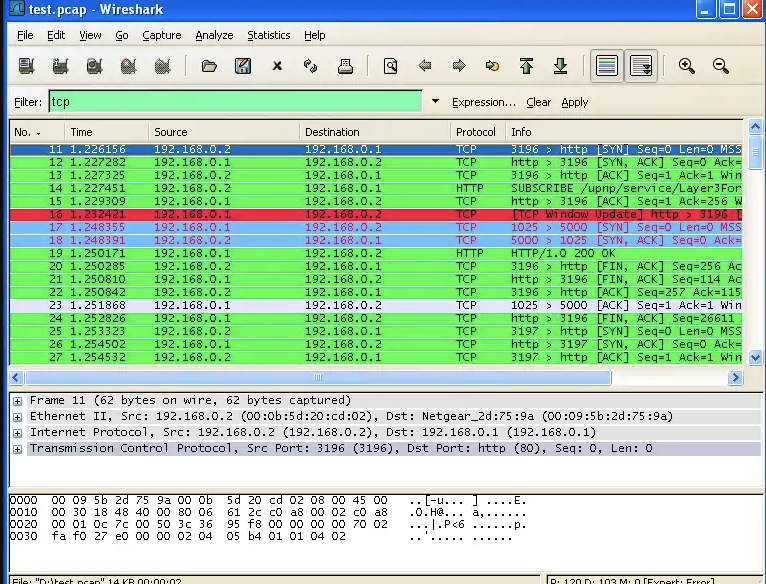Open the Analyze menu

point(214,35)
